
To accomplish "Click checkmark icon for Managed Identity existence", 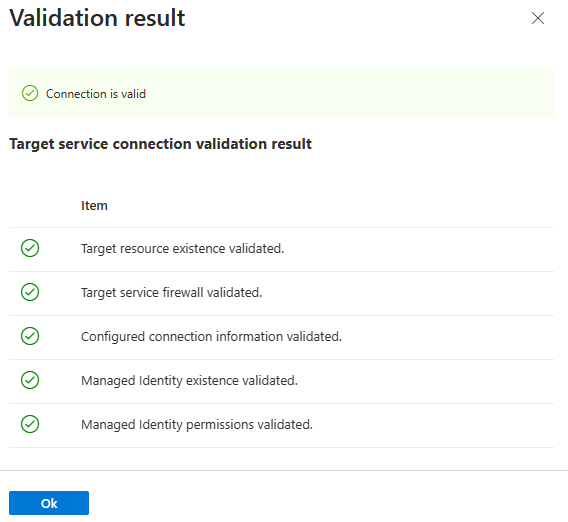I will (x=30, y=380).
